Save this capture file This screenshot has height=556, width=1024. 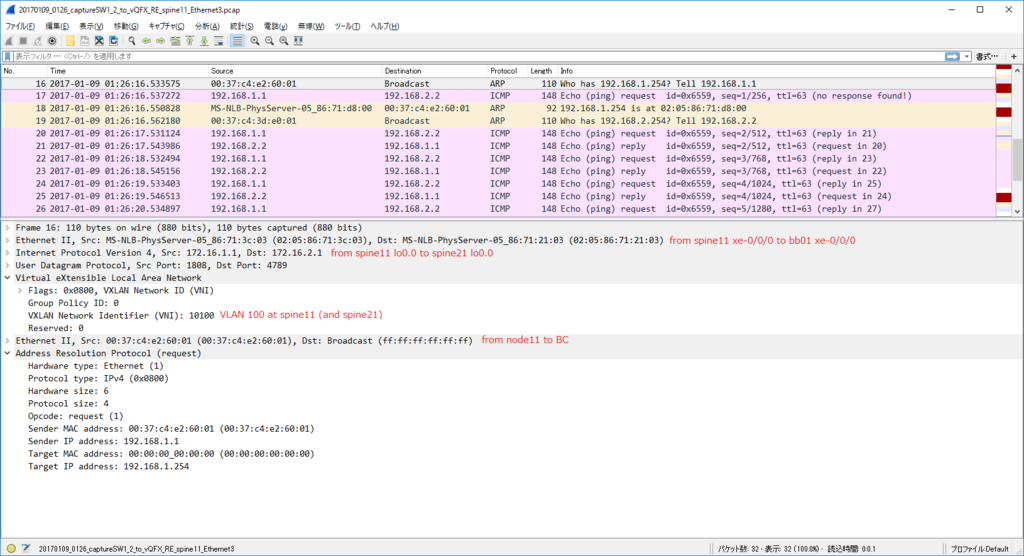pyautogui.click(x=84, y=41)
